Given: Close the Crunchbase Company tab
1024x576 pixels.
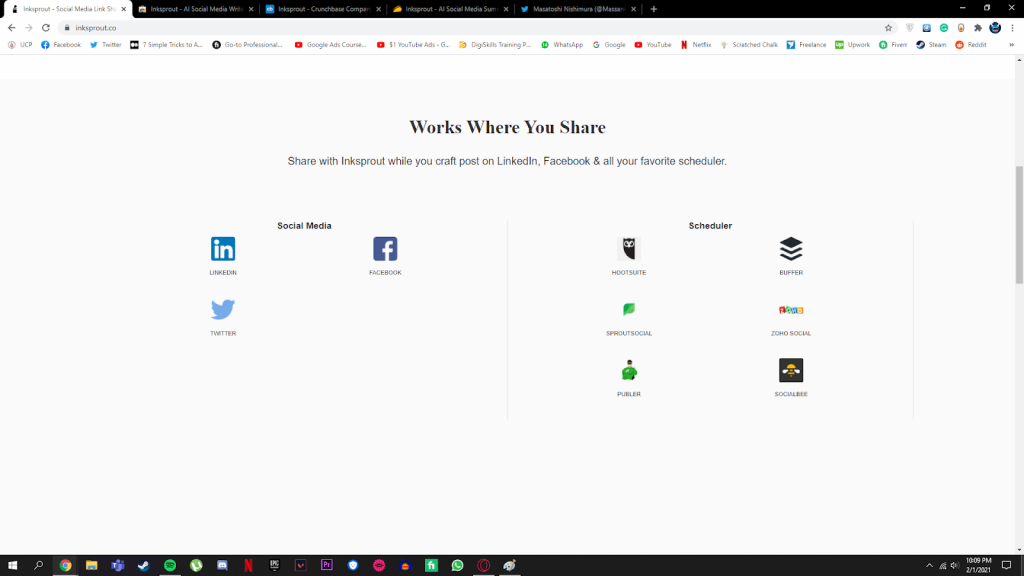Looking at the screenshot, I should pos(378,9).
